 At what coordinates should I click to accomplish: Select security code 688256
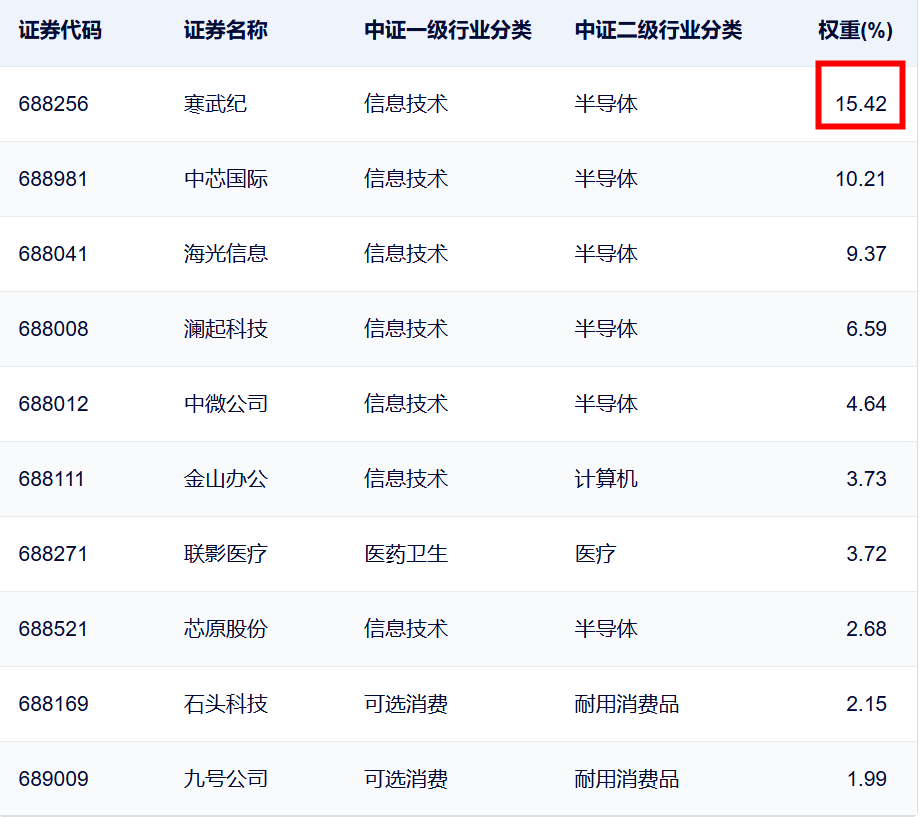[x=53, y=104]
